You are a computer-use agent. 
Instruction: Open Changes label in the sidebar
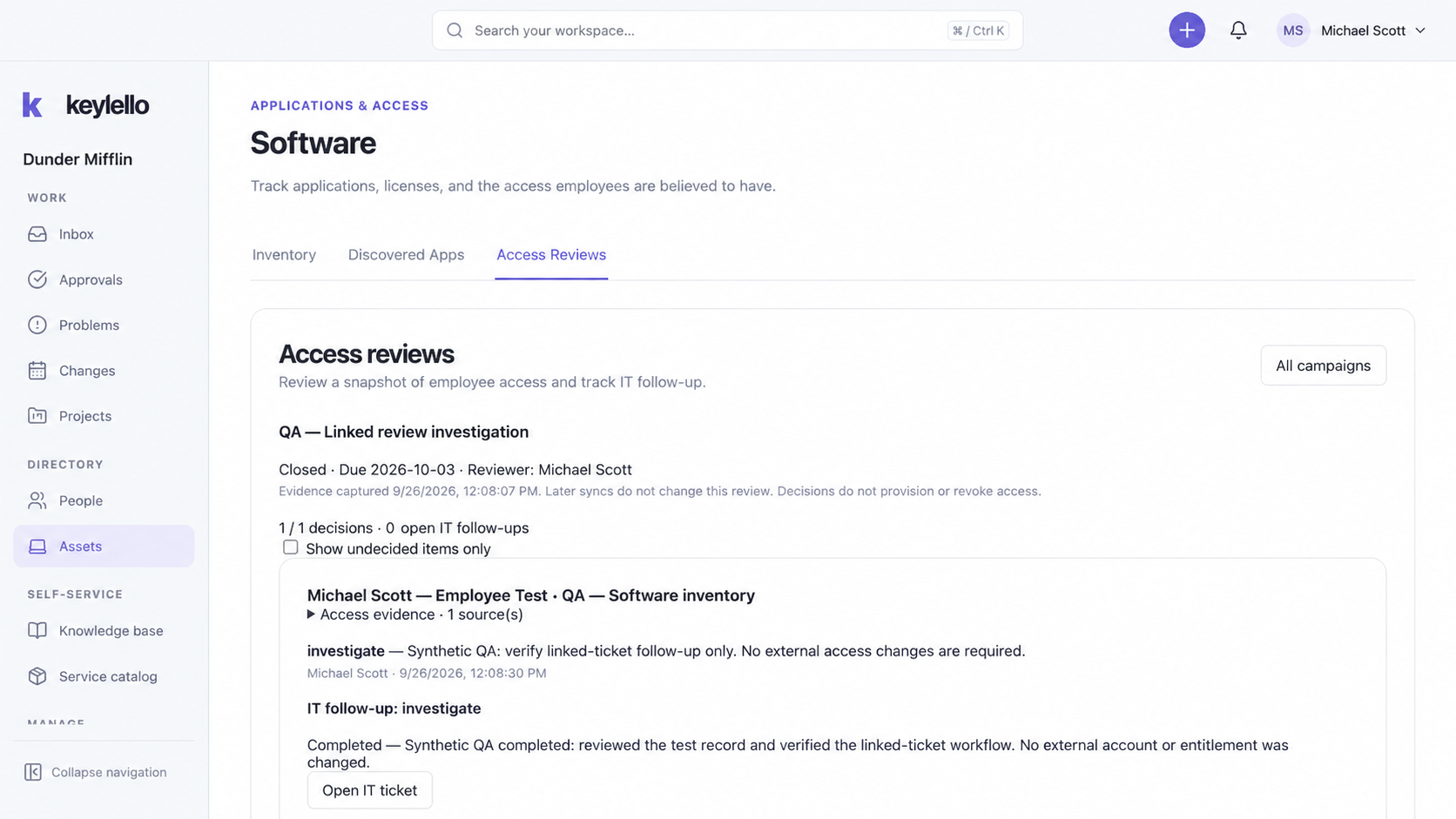tap(87, 371)
